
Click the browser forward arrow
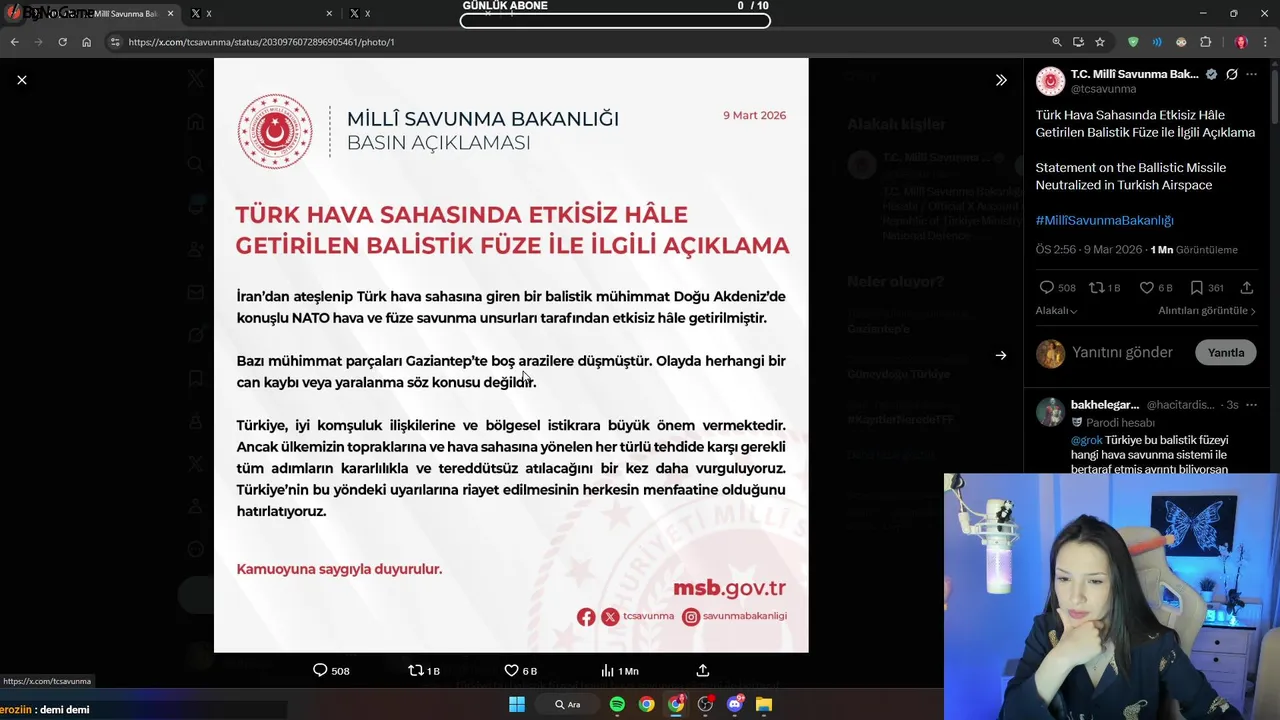pyautogui.click(x=38, y=42)
